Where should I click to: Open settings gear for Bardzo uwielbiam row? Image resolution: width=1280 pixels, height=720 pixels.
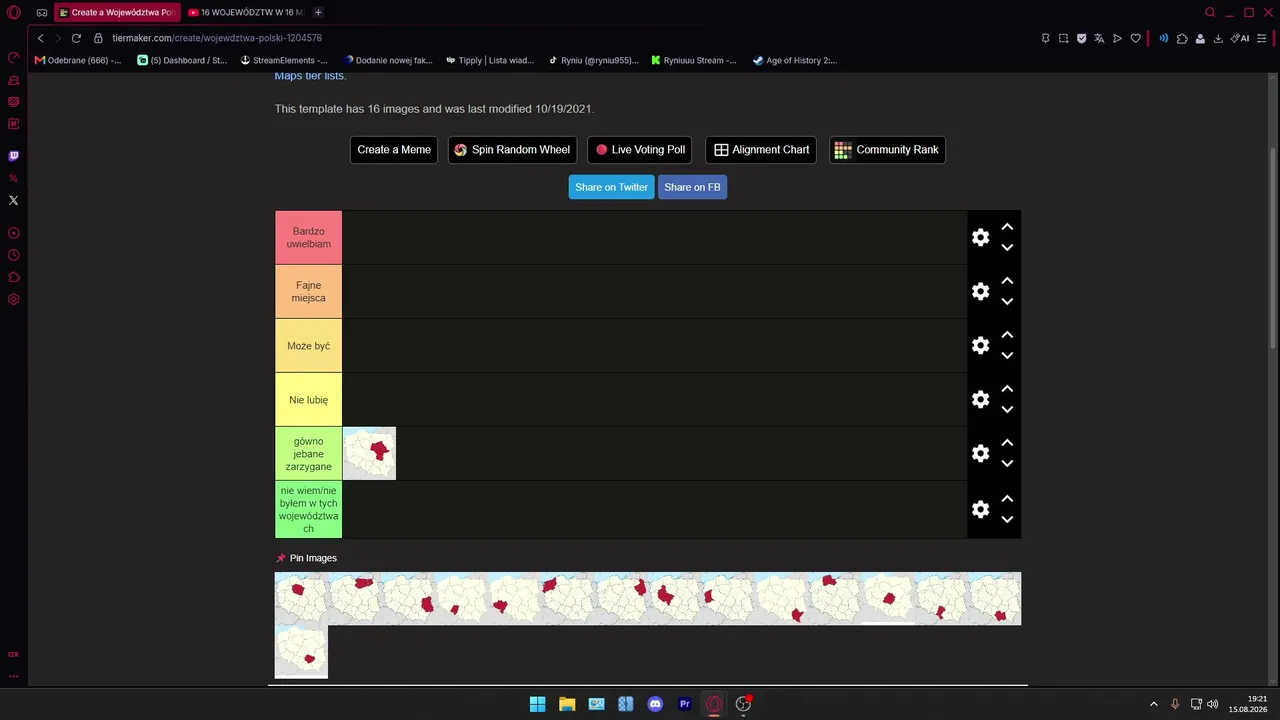(x=980, y=237)
